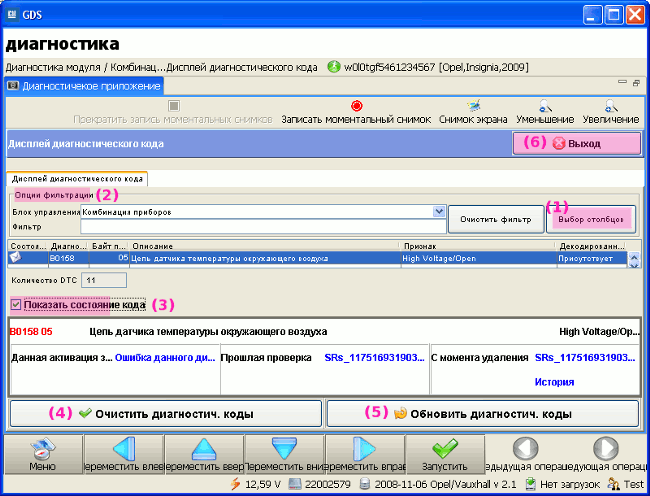Click the Декодированн... column header
The width and height of the screenshot is (650, 496).
(591, 246)
